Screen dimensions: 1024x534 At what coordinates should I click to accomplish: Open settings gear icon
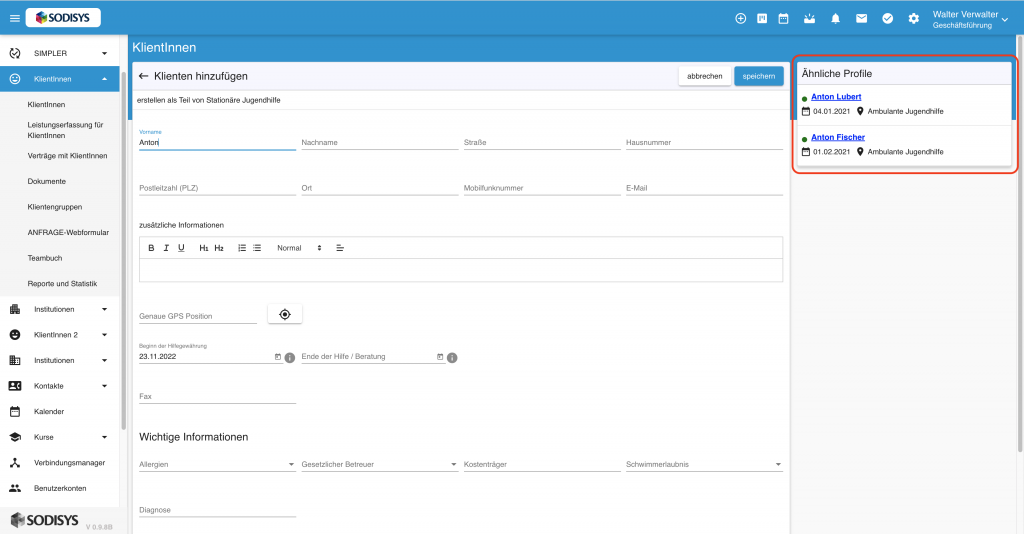point(914,19)
